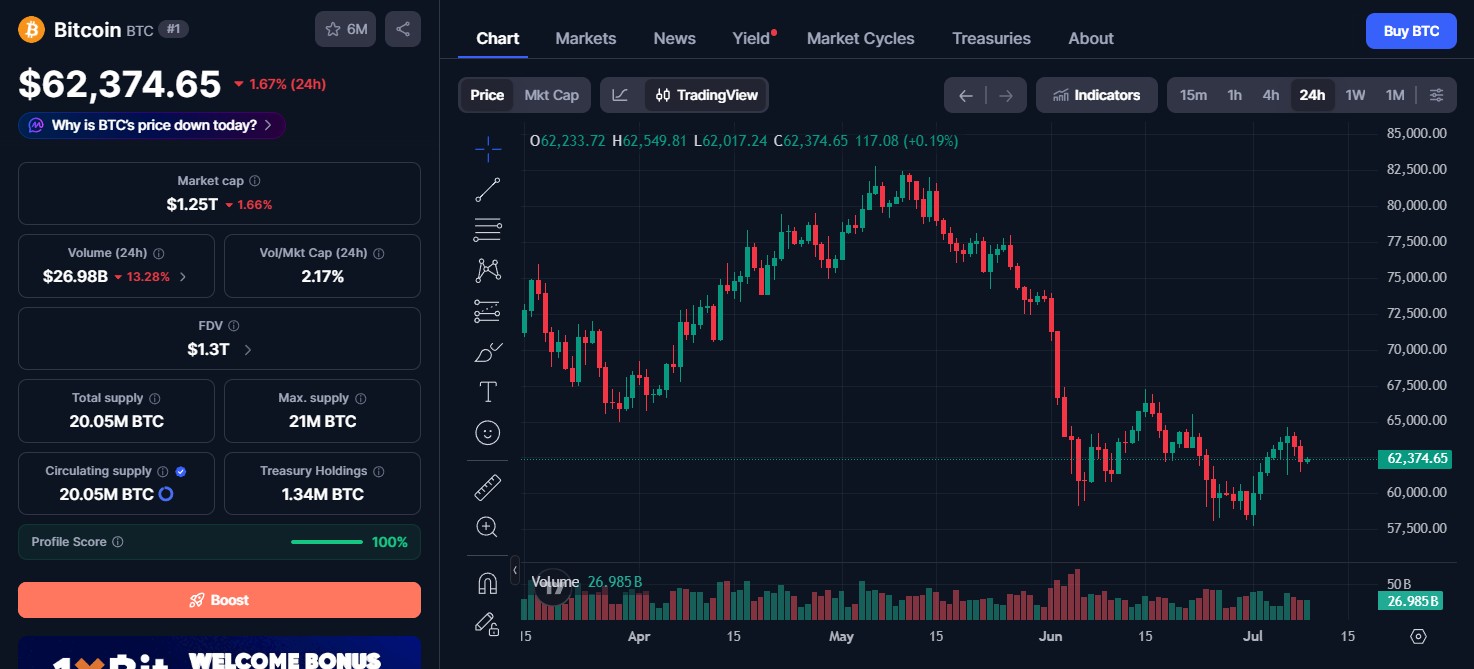1474x669 pixels.
Task: Click the Buy BTC button
Action: [1411, 31]
